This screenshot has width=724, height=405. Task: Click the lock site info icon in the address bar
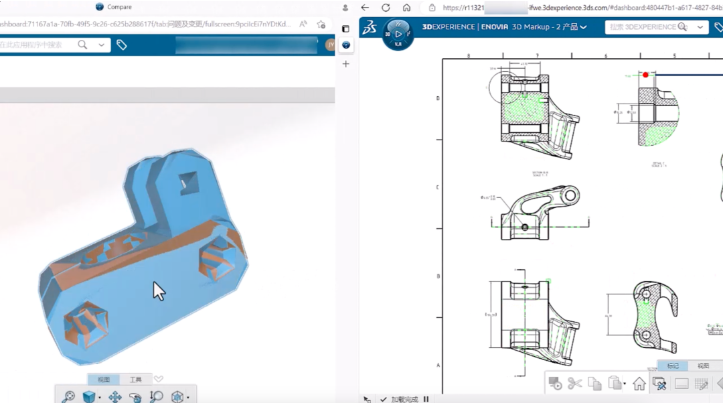(x=432, y=8)
